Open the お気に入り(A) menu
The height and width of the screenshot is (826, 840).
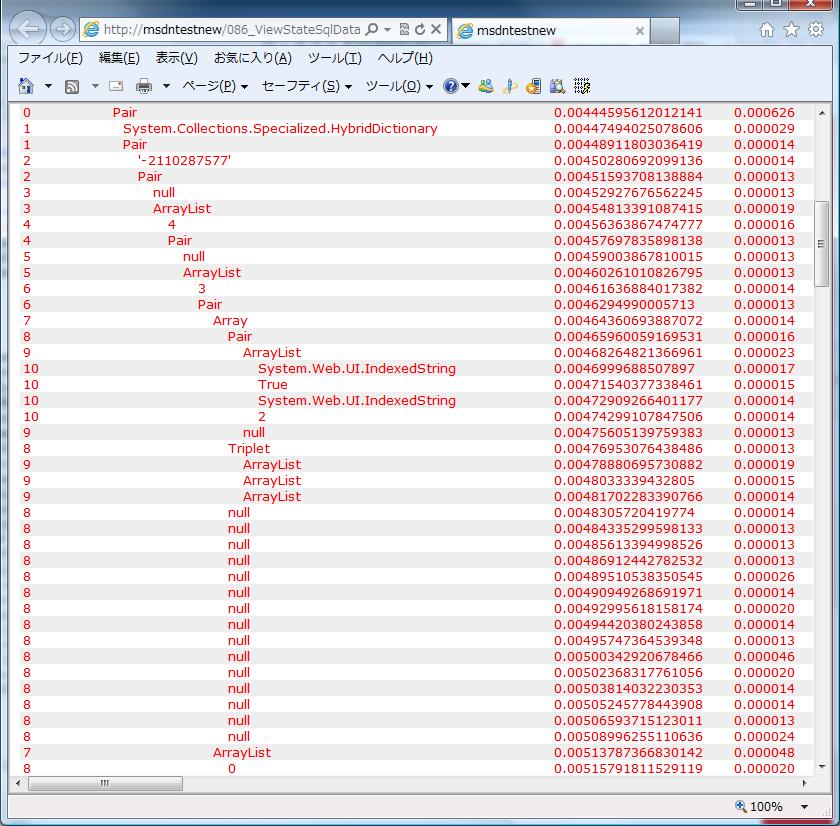(x=252, y=58)
